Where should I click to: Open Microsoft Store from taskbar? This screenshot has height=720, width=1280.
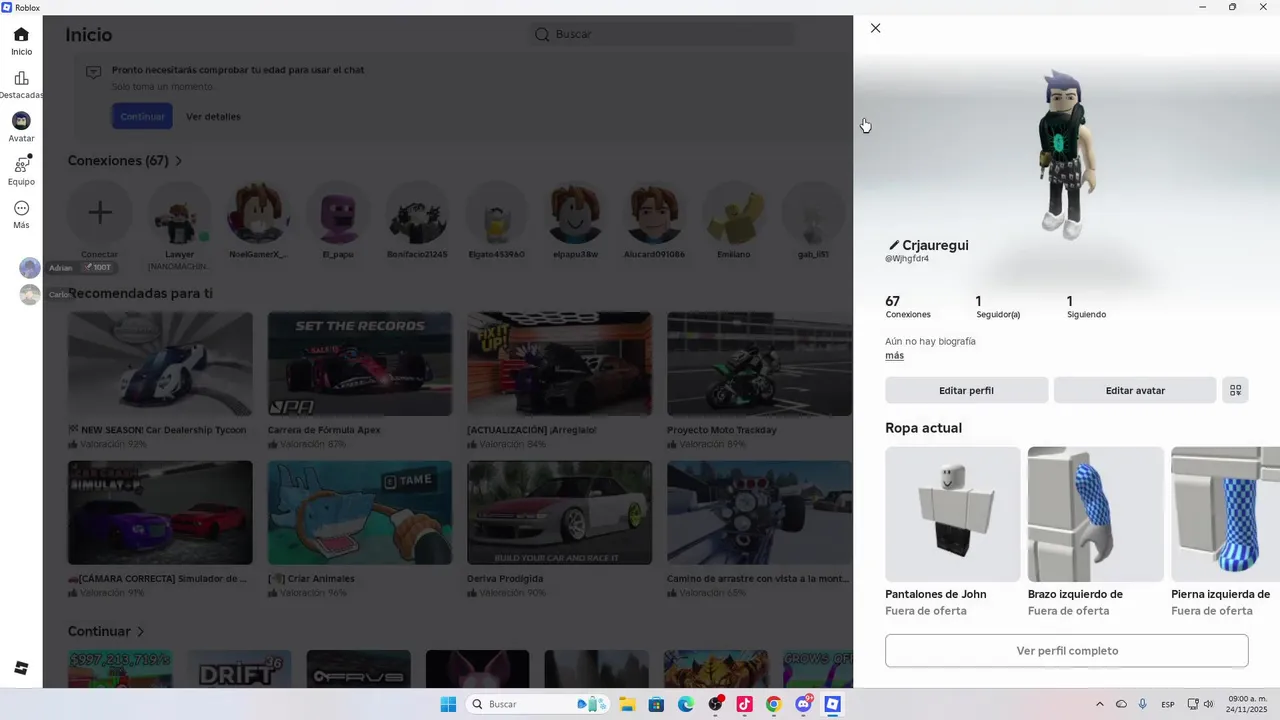(656, 704)
